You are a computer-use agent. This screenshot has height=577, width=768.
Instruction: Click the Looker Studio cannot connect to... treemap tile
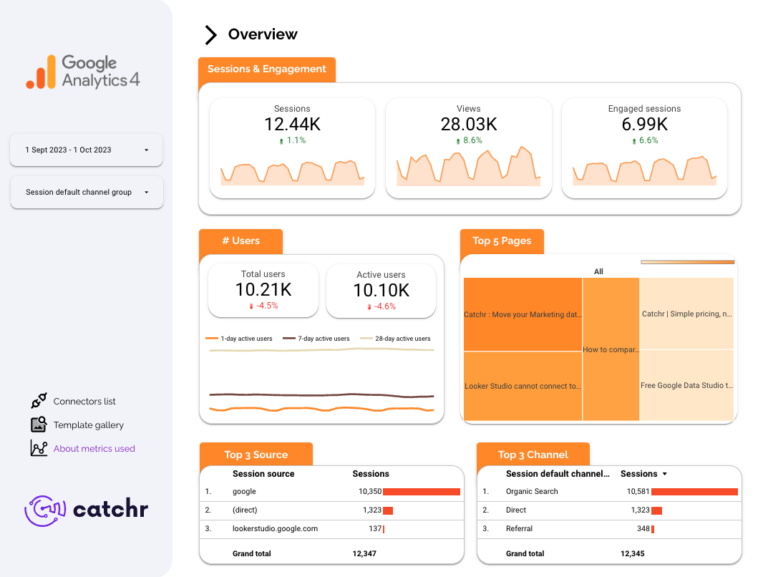[523, 386]
